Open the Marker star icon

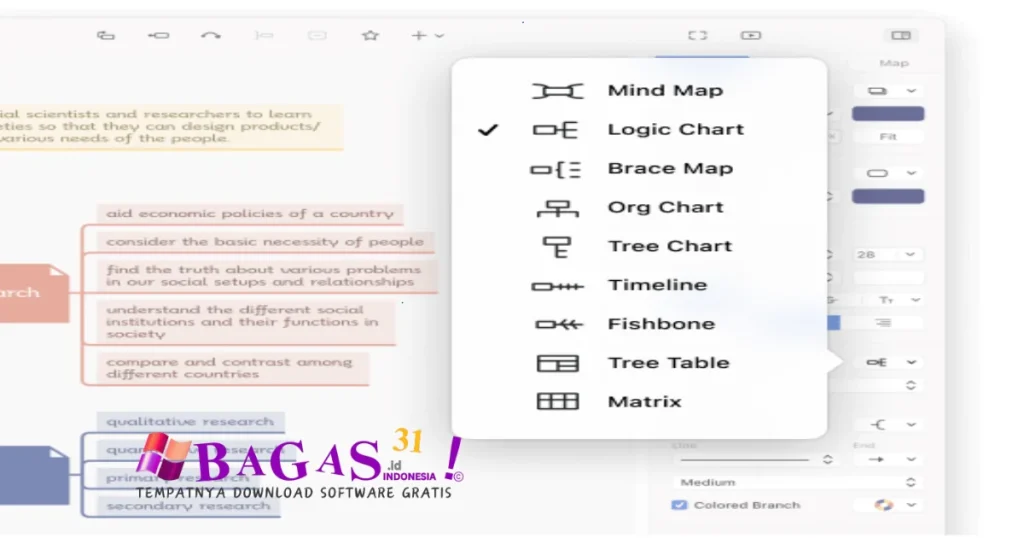(x=370, y=35)
